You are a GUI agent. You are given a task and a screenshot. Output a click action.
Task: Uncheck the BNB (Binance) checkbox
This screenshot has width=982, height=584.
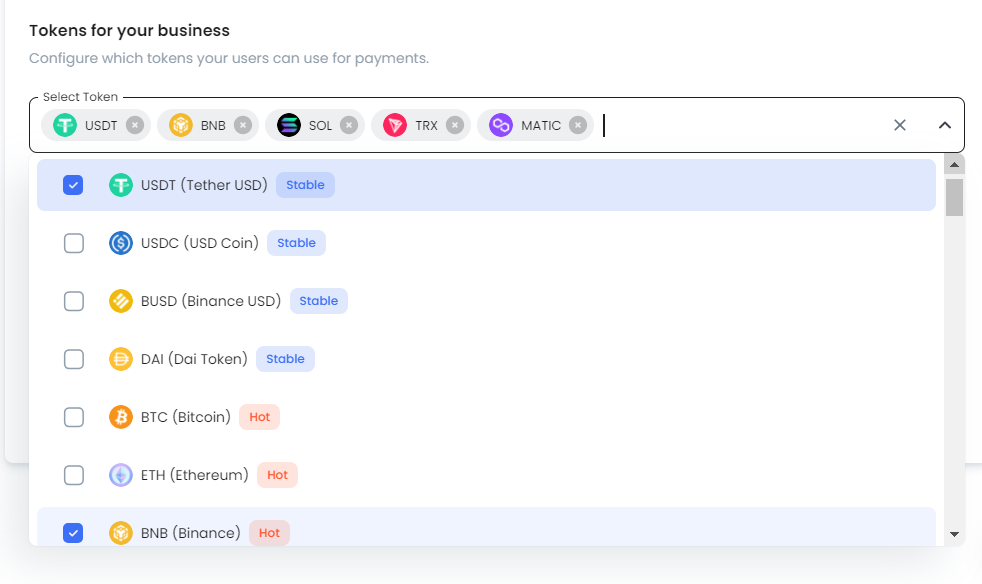(73, 533)
